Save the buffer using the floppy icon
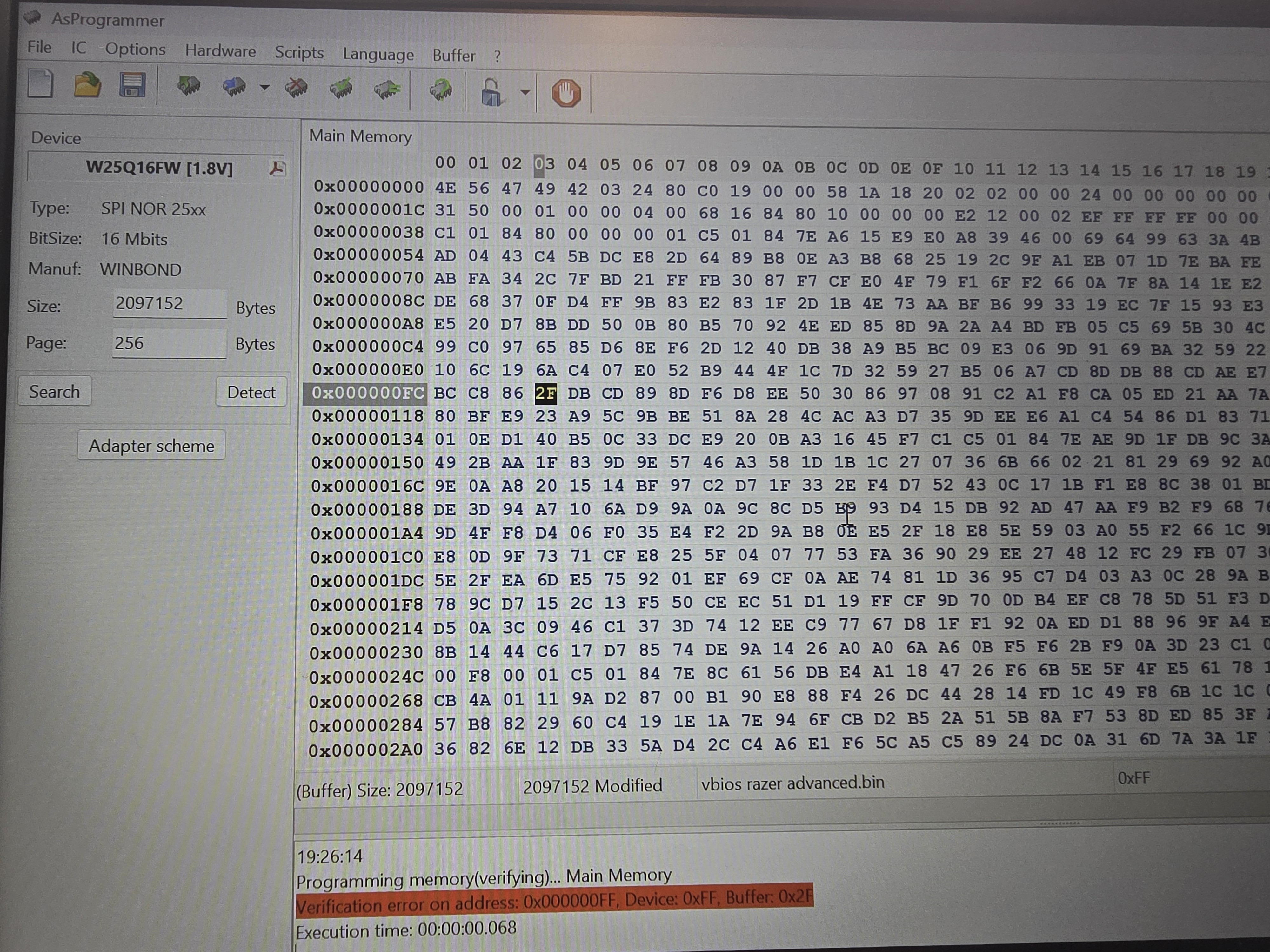Screen dimensions: 1270x952 click(x=132, y=85)
